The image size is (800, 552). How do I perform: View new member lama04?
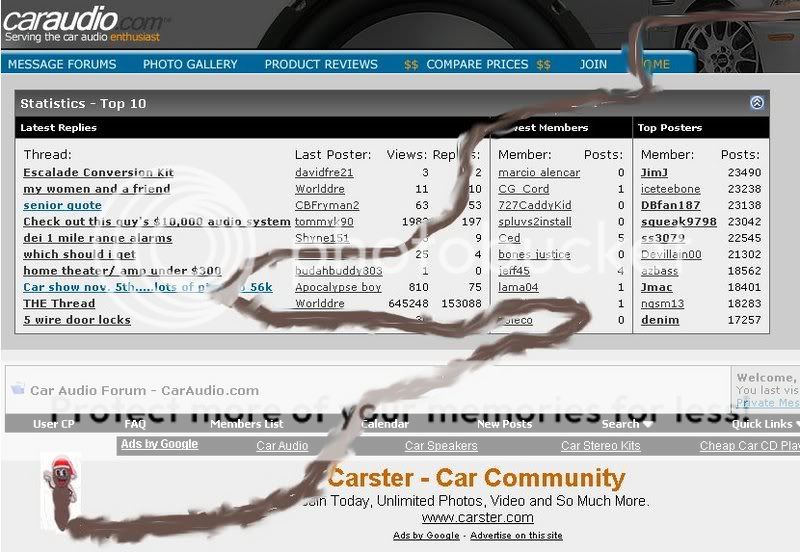pos(518,287)
